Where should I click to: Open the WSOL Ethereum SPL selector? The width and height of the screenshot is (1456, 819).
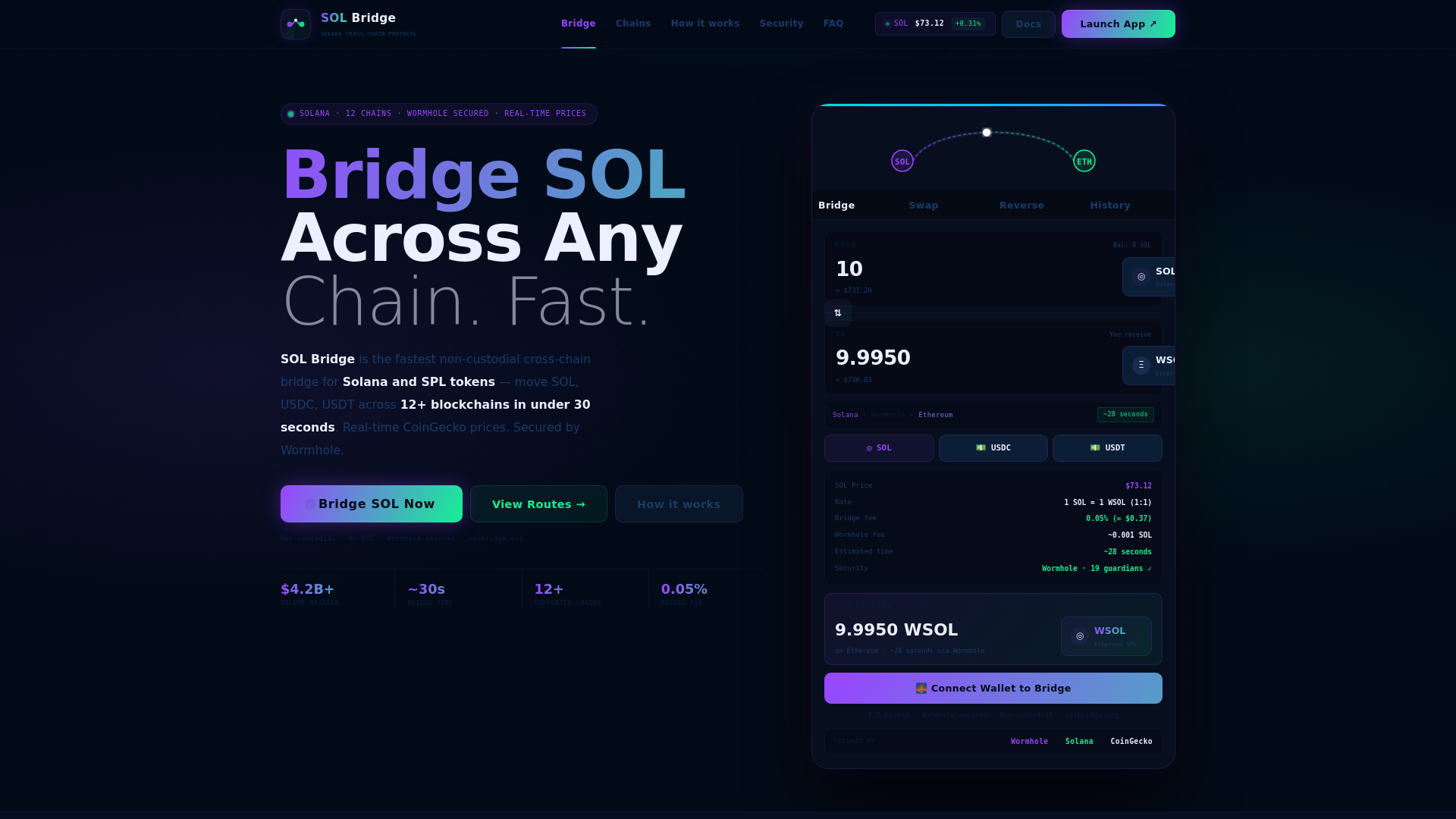pyautogui.click(x=1106, y=636)
